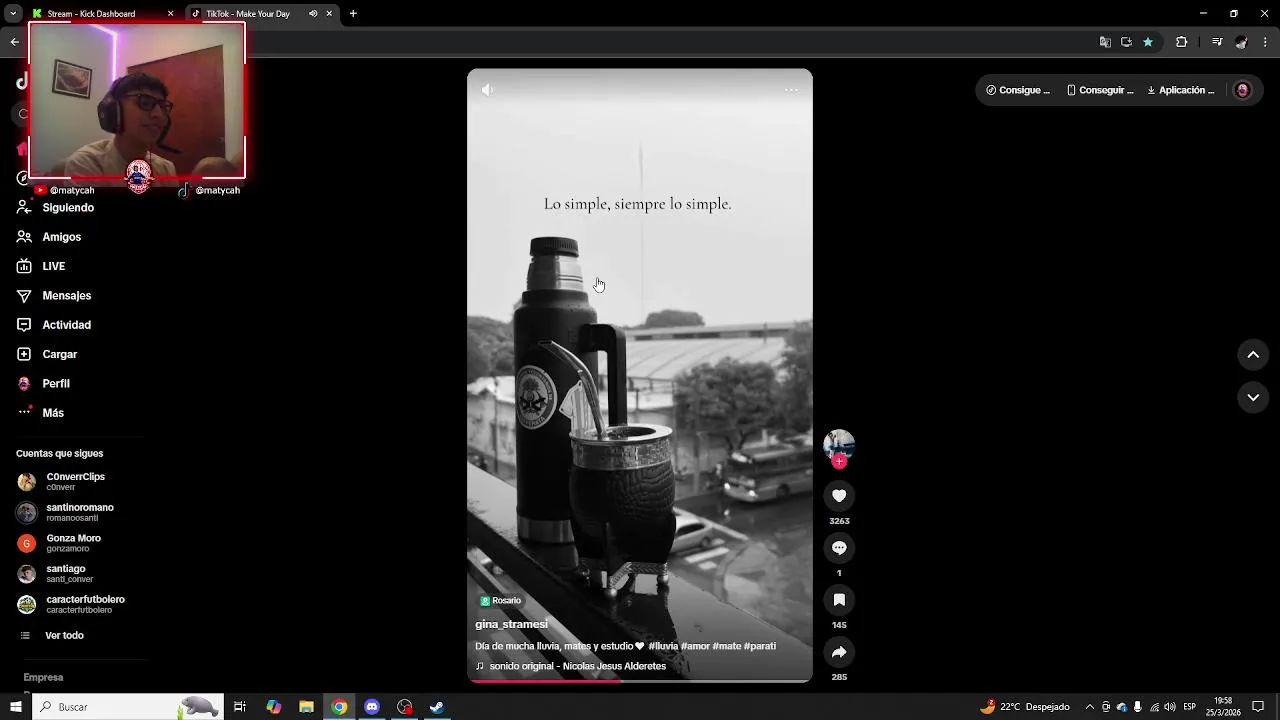
Task: Open the media controls icon
Action: tap(1217, 42)
